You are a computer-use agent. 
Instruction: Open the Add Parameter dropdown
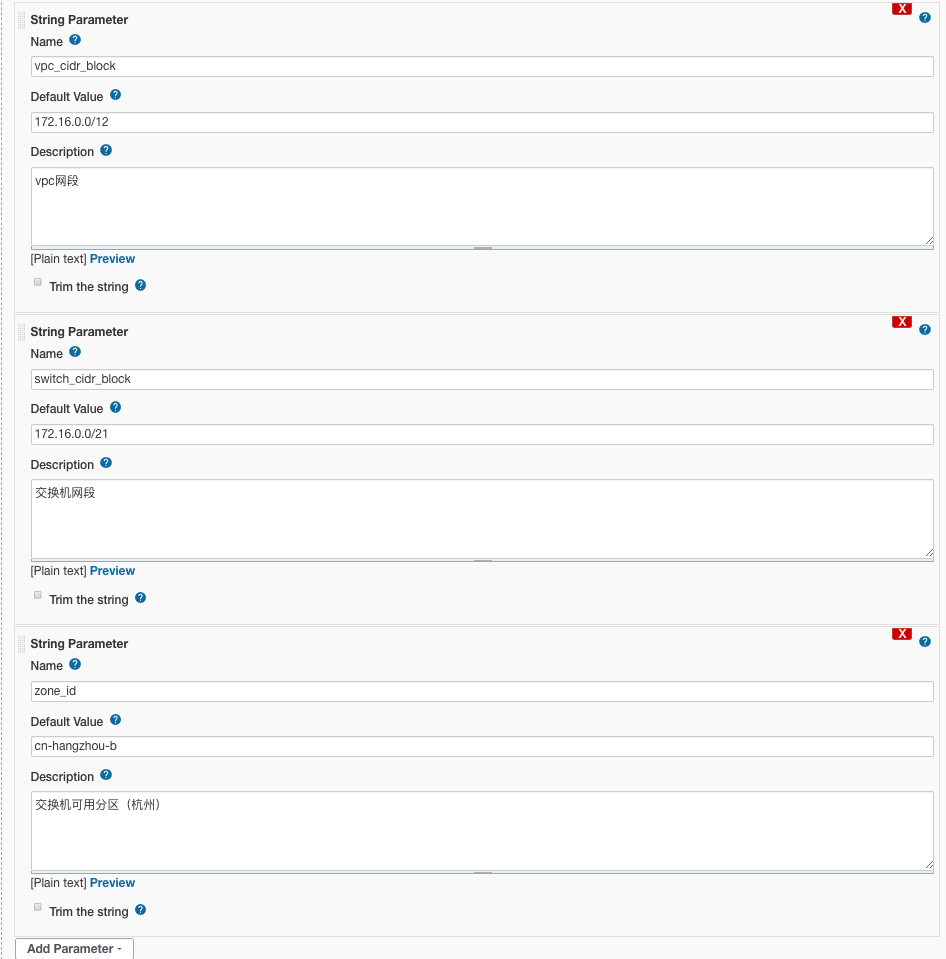[74, 949]
